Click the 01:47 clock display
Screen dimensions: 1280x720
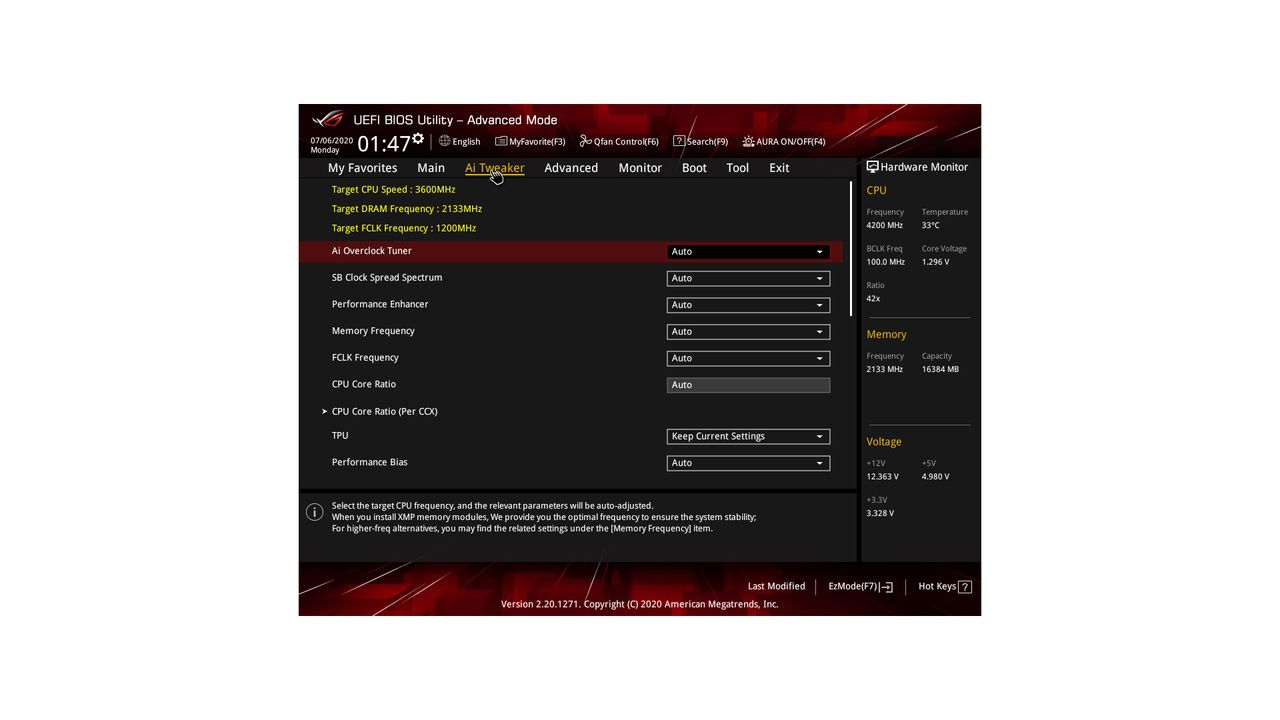tap(383, 145)
